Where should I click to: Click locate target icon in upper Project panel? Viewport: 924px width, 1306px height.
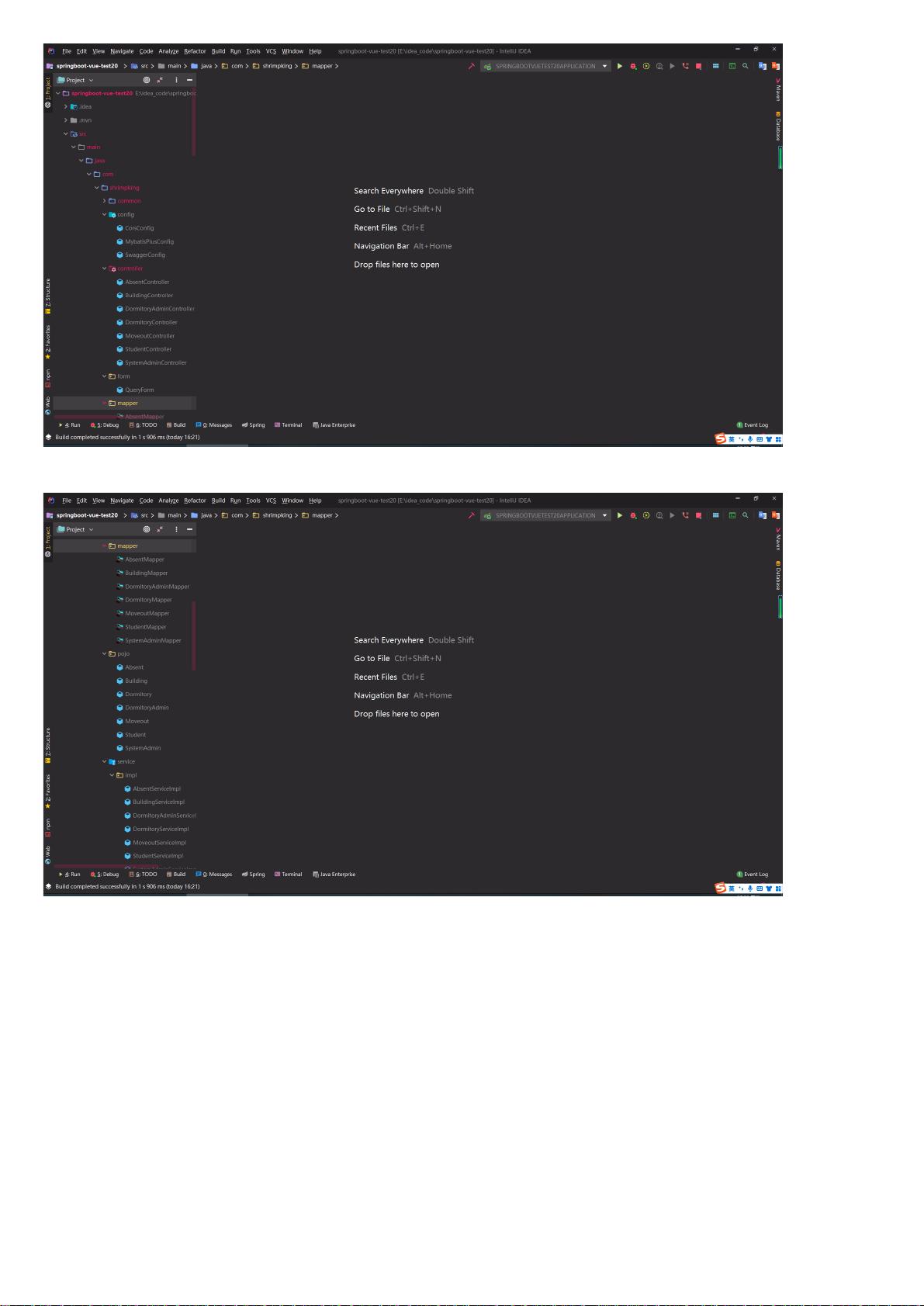coord(146,80)
